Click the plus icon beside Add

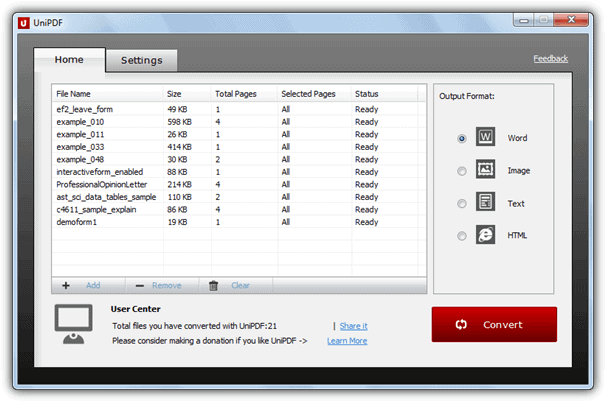coord(66,285)
